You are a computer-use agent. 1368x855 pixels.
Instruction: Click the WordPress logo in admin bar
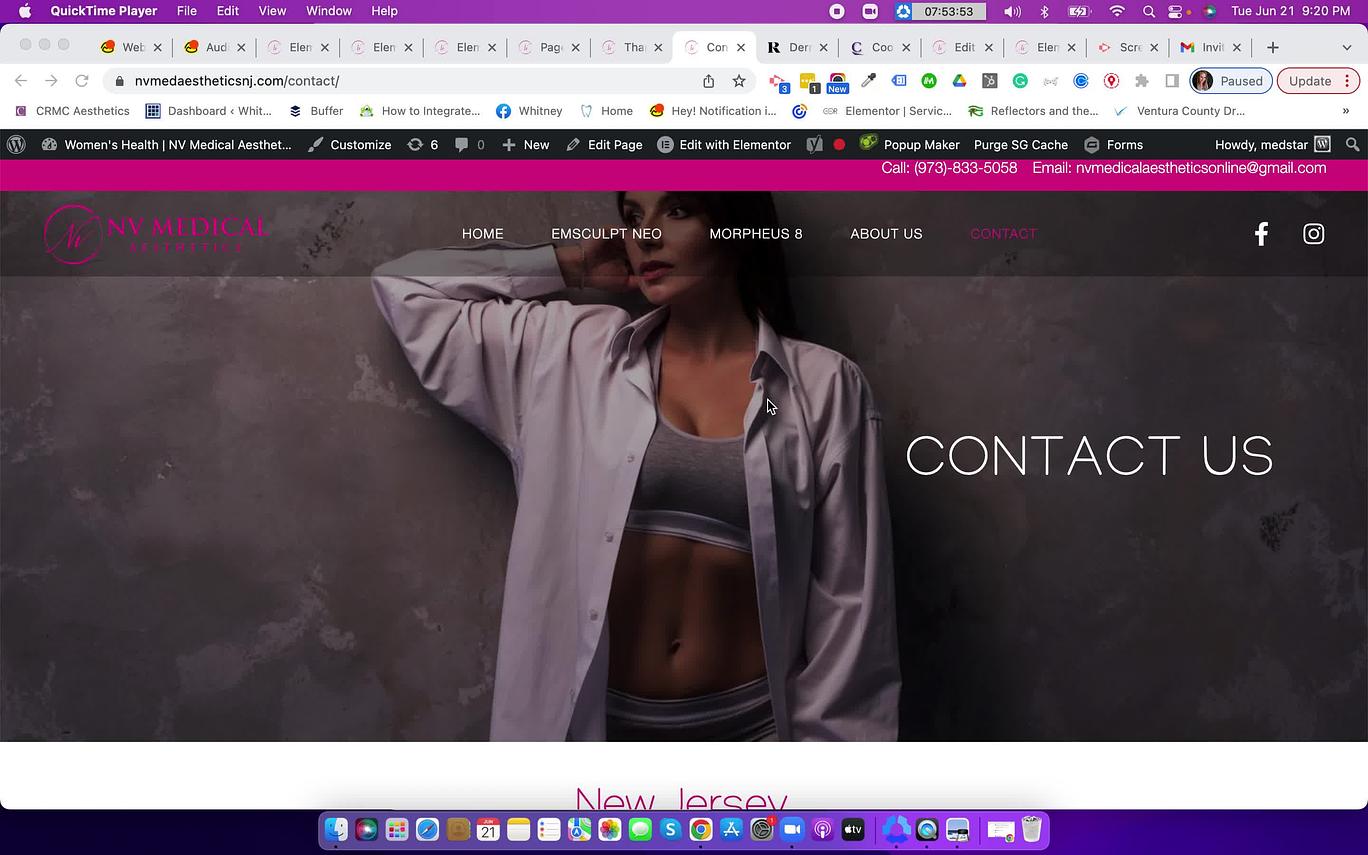click(16, 145)
